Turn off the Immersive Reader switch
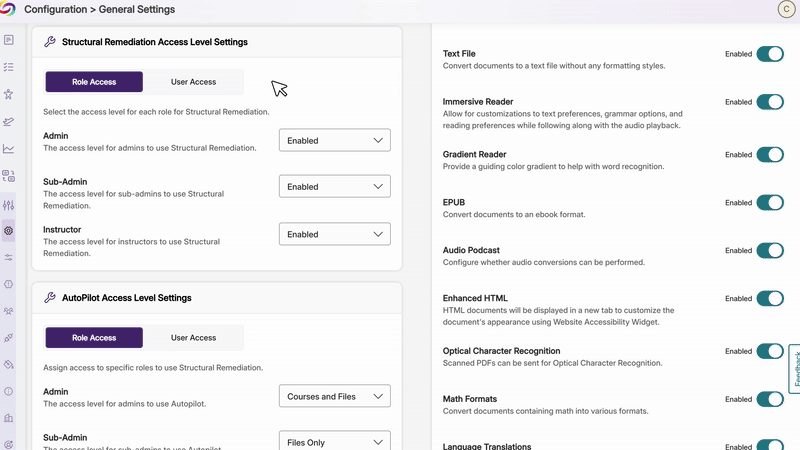 click(770, 102)
